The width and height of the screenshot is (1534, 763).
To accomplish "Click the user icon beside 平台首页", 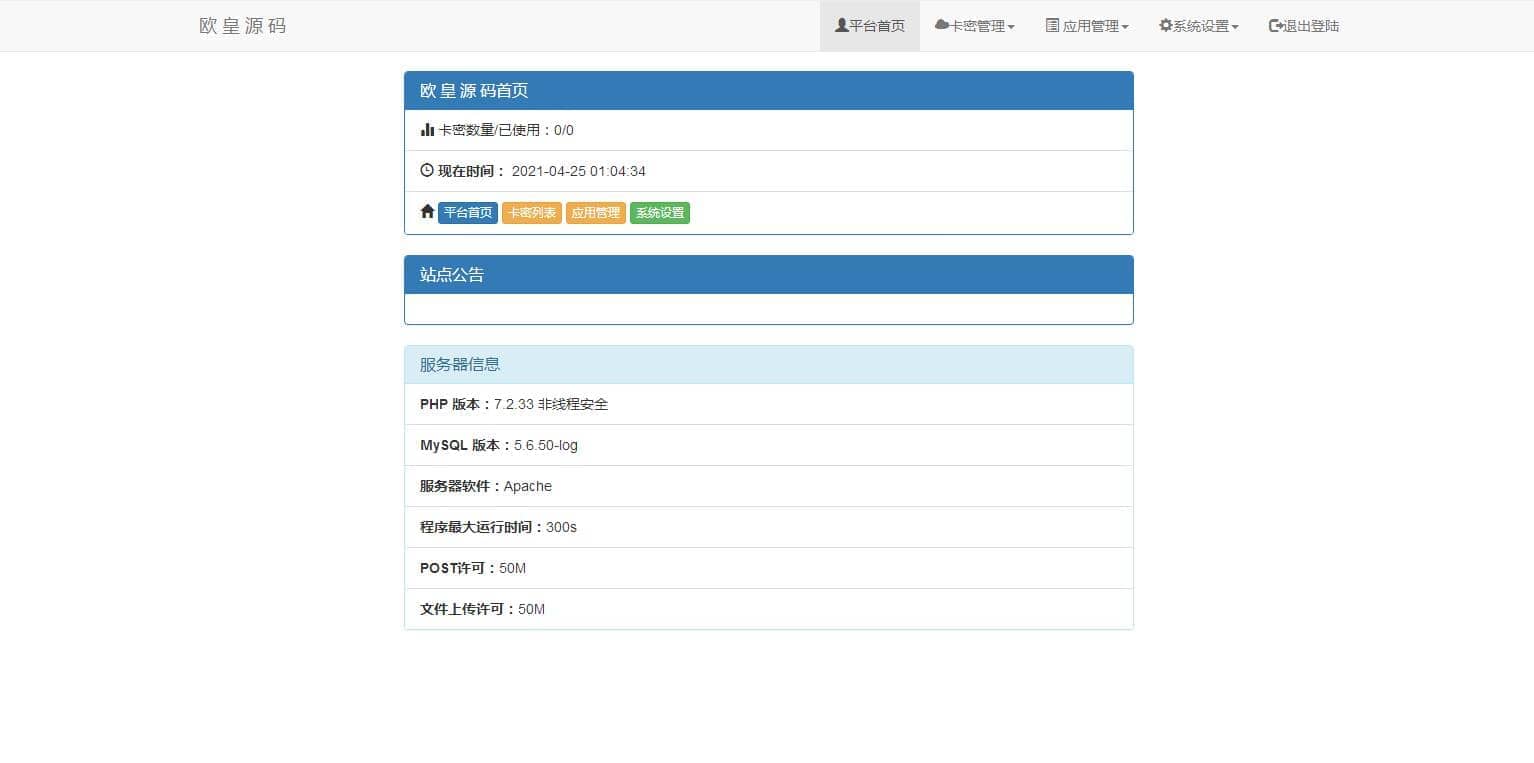I will pyautogui.click(x=842, y=26).
